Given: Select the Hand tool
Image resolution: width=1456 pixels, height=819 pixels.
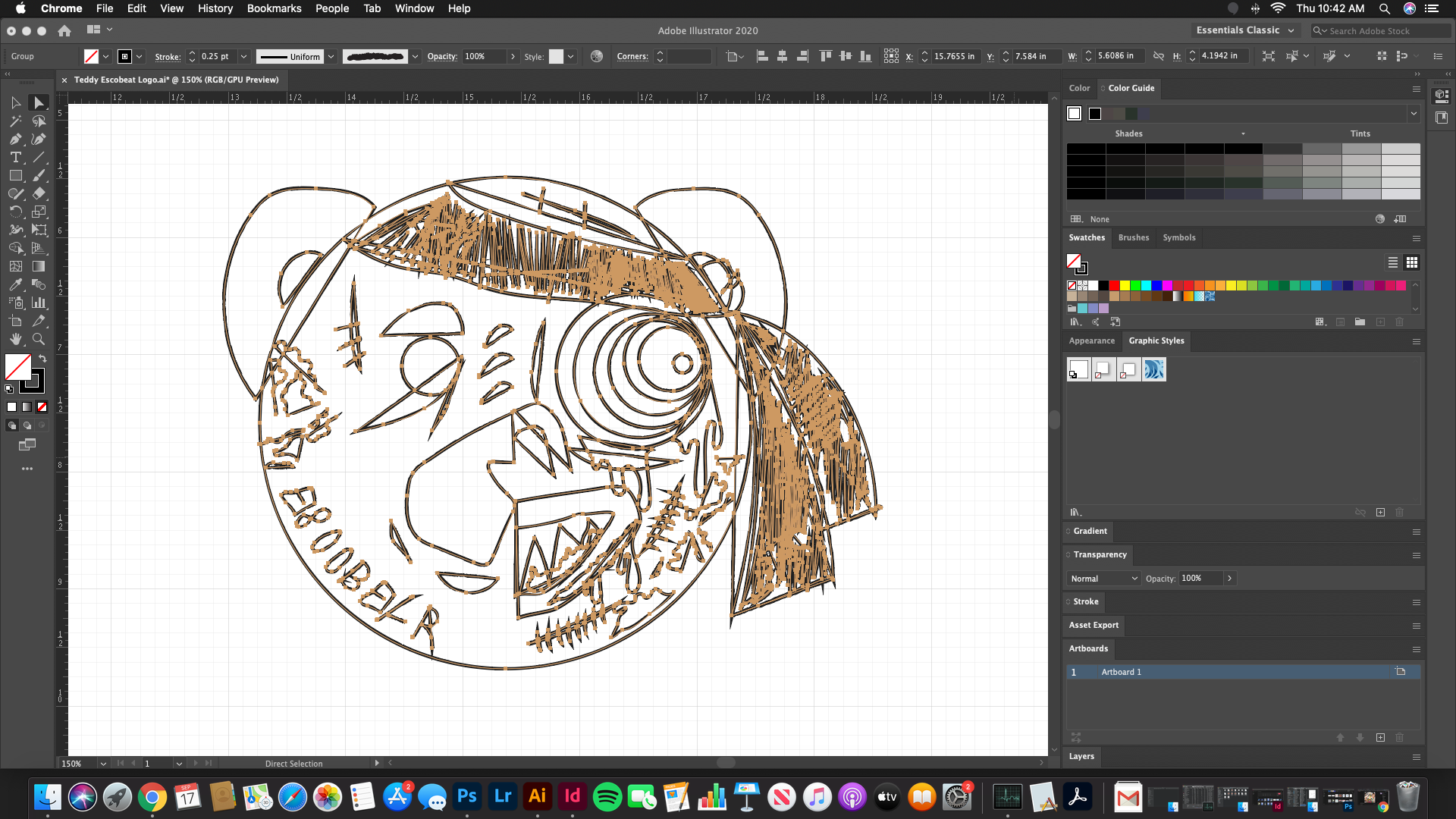Looking at the screenshot, I should (16, 339).
